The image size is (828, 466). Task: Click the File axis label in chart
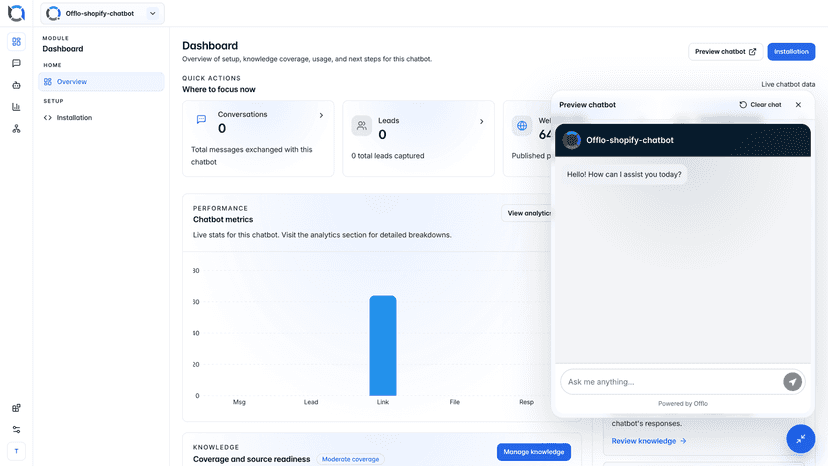455,402
